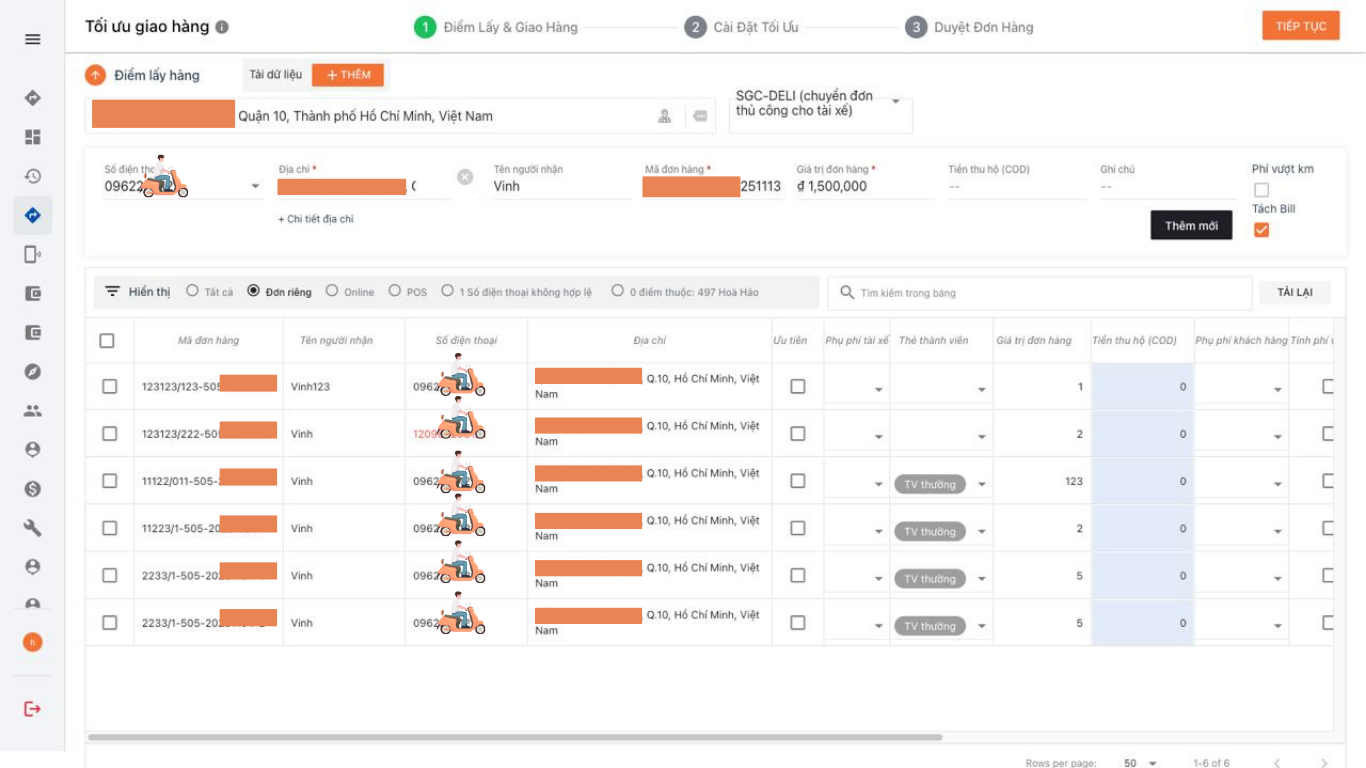Select the Online radio filter

(x=332, y=291)
